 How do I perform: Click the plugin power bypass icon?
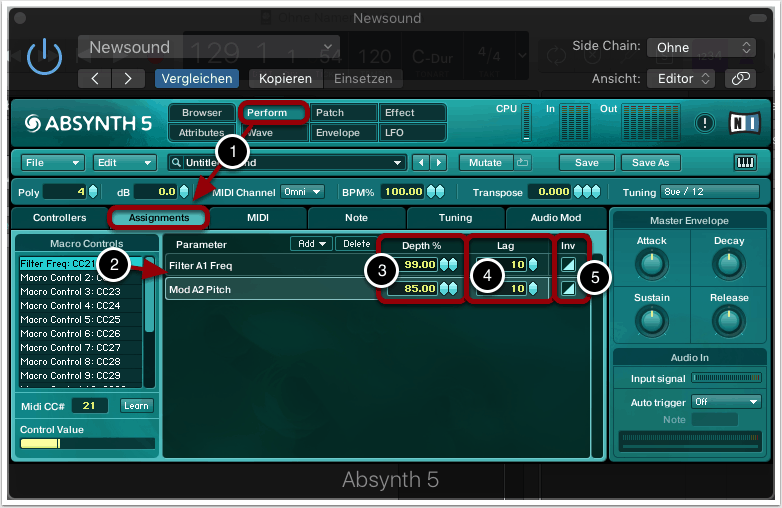[43, 57]
